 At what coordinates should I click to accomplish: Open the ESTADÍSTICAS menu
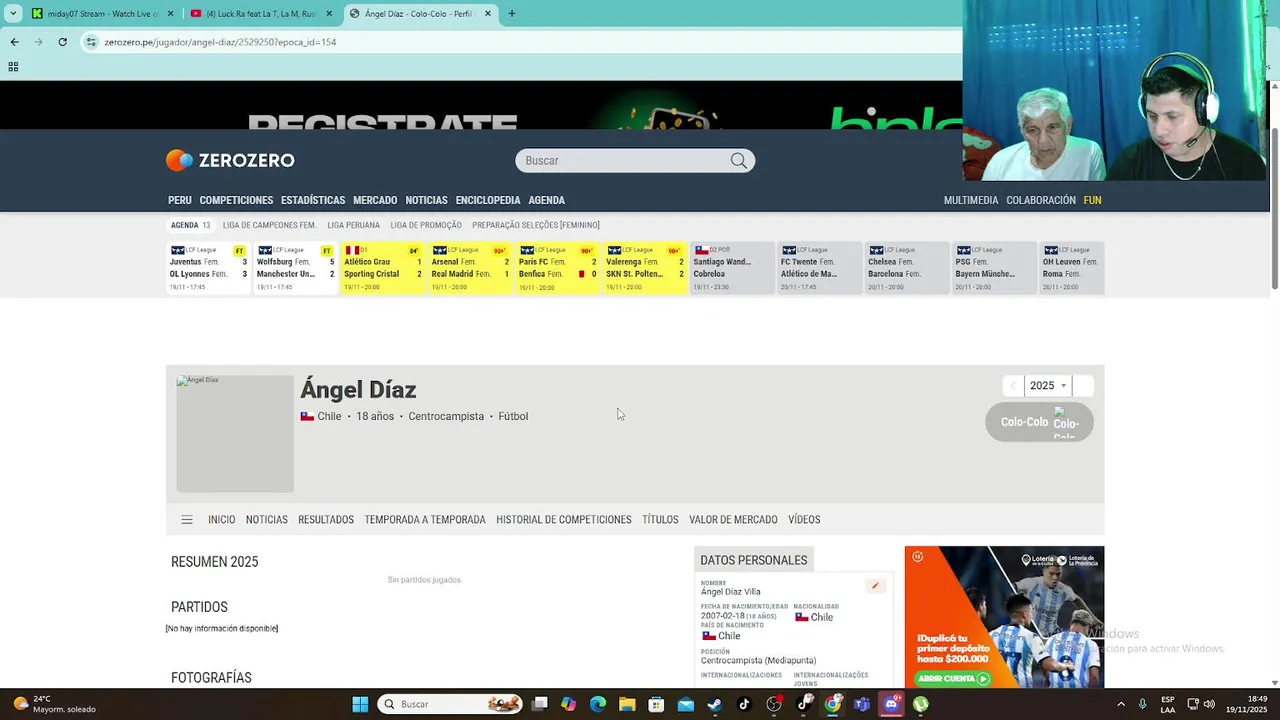[x=313, y=200]
